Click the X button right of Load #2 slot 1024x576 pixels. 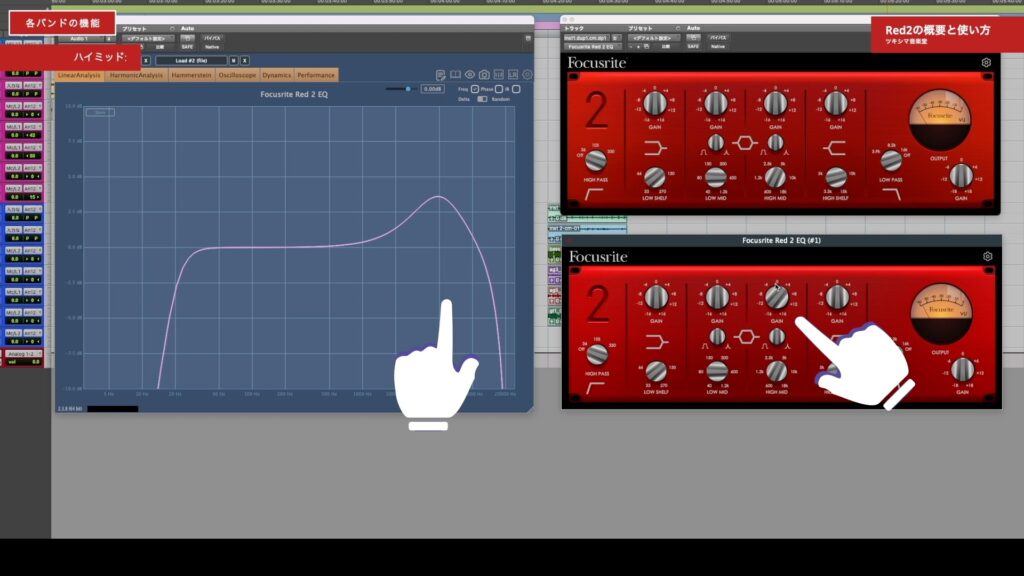[x=245, y=61]
